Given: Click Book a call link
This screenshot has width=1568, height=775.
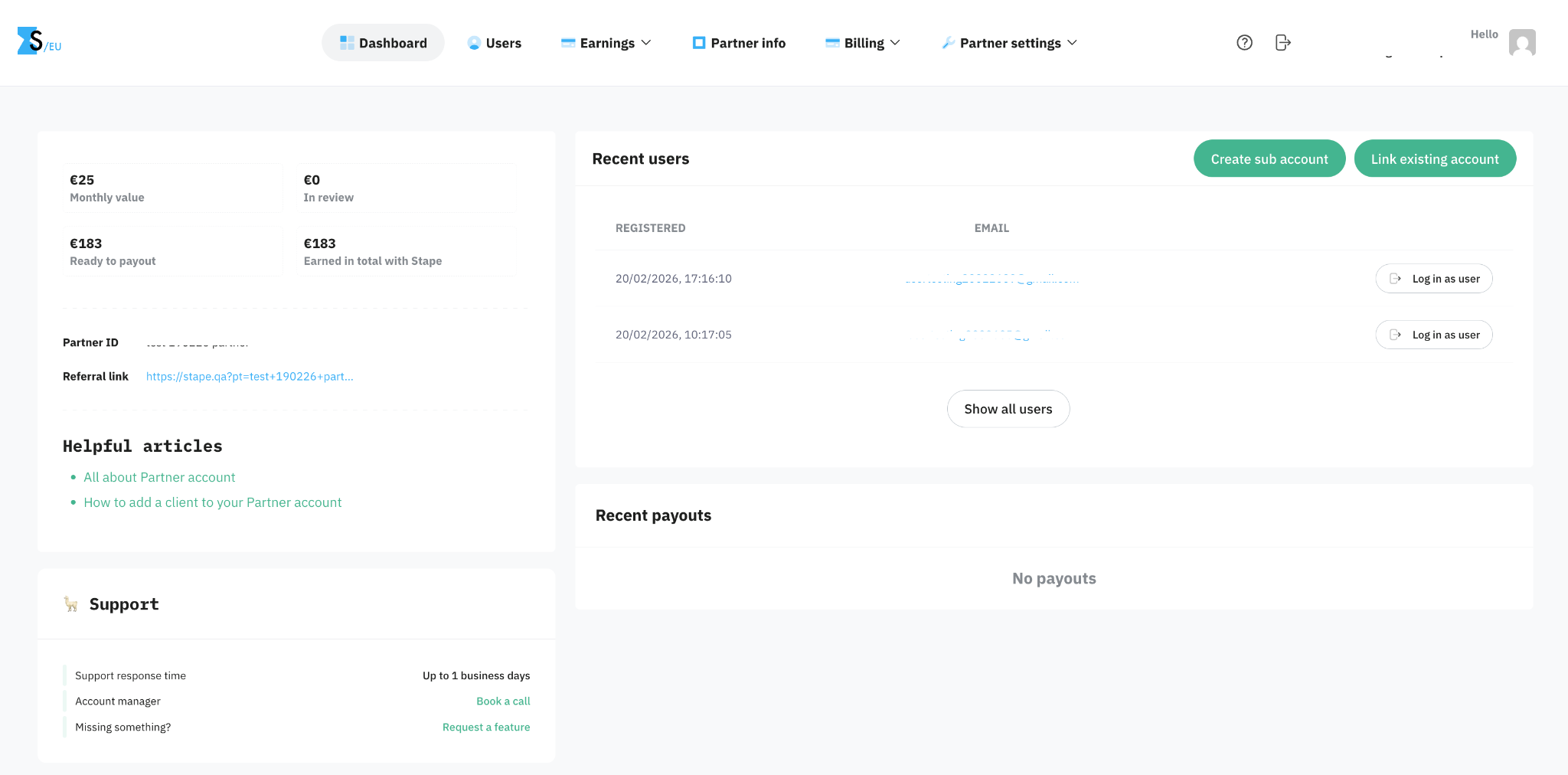Looking at the screenshot, I should [x=503, y=701].
